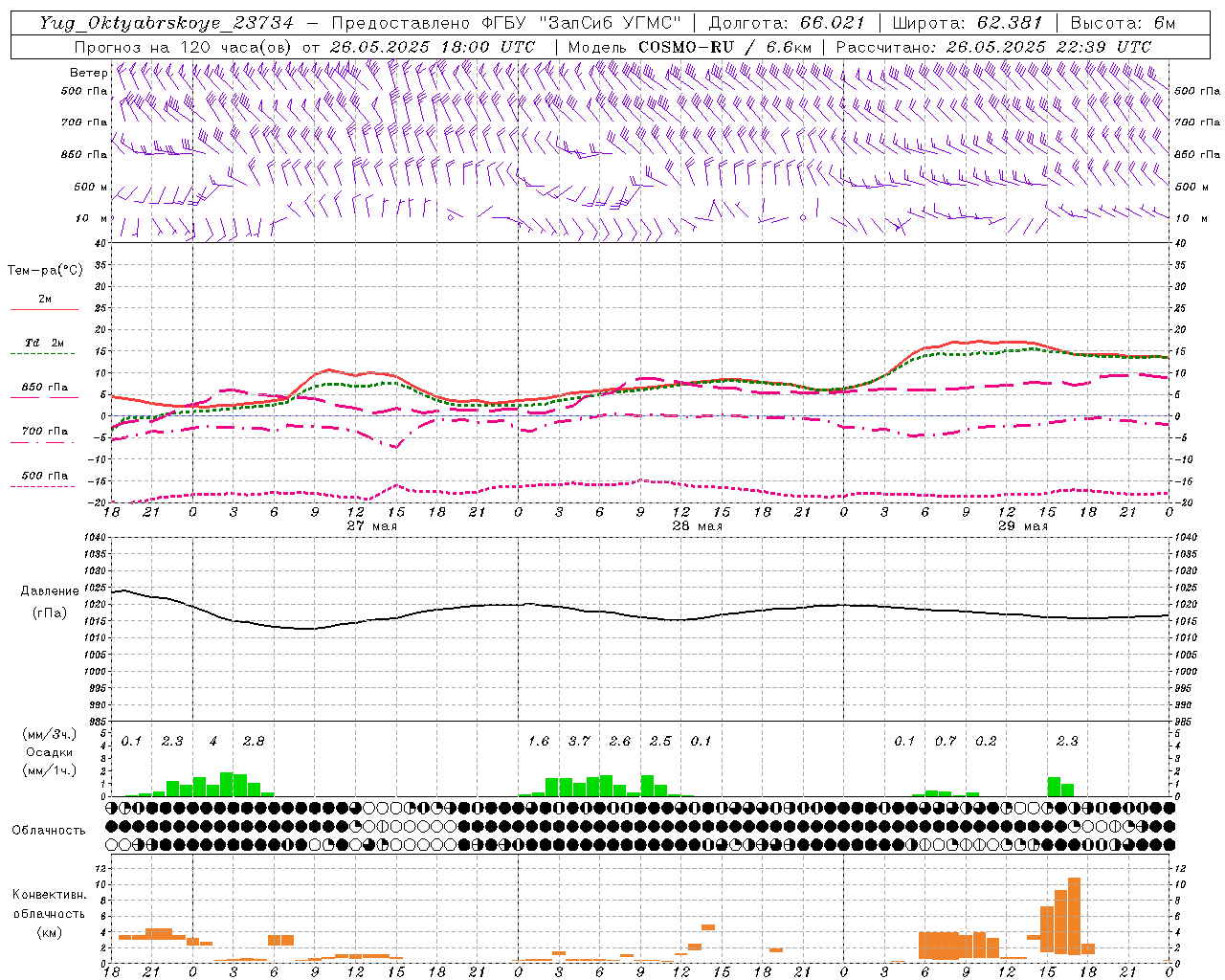Click the 700 гПа temperature legend entry
The height and width of the screenshot is (980, 1225).
coord(45,432)
